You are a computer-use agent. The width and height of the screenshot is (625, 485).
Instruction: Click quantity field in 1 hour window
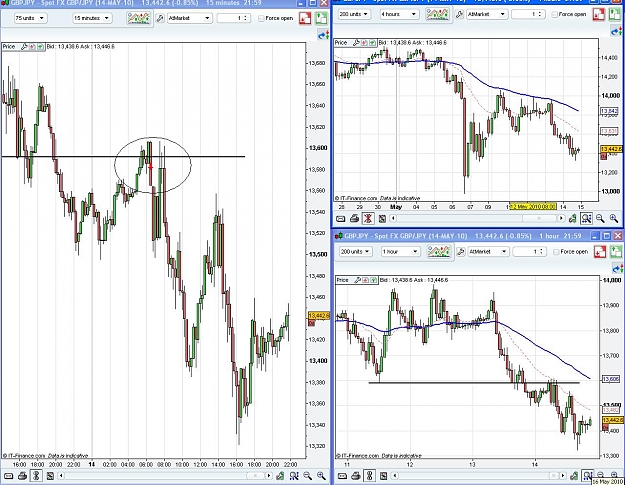525,252
